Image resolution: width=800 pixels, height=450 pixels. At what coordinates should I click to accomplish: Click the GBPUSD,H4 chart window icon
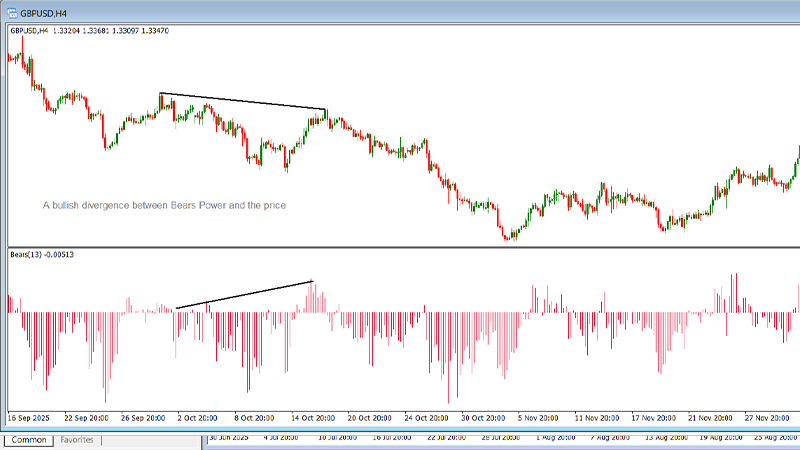coord(12,13)
